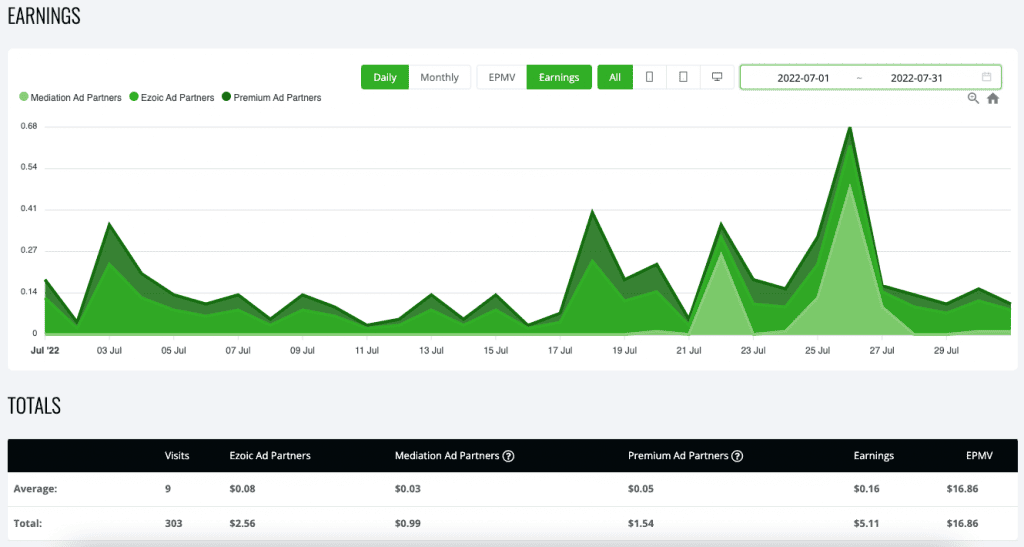Image resolution: width=1024 pixels, height=547 pixels.
Task: Switch chart to Daily view
Action: click(x=385, y=77)
